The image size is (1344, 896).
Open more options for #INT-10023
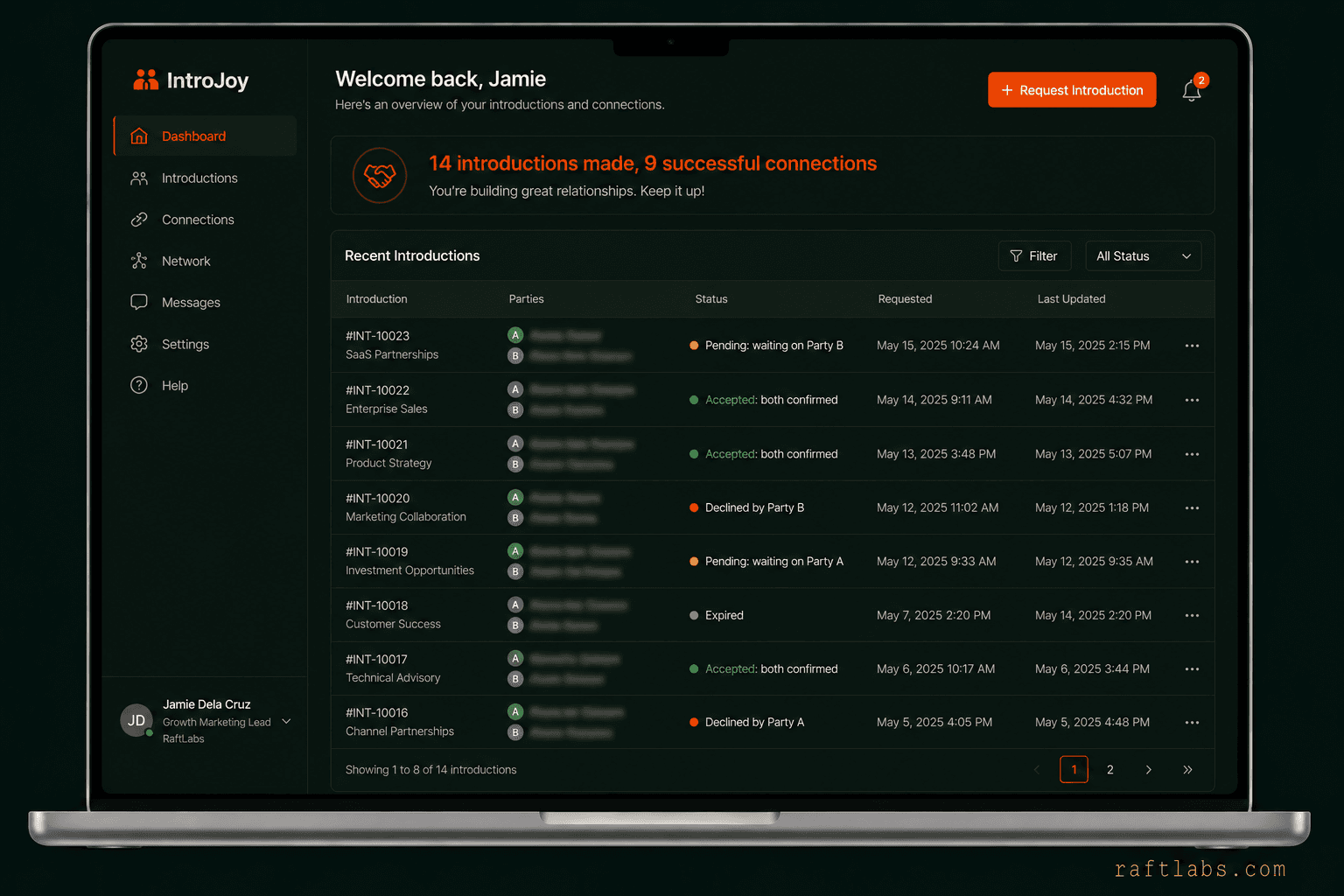coord(1192,346)
